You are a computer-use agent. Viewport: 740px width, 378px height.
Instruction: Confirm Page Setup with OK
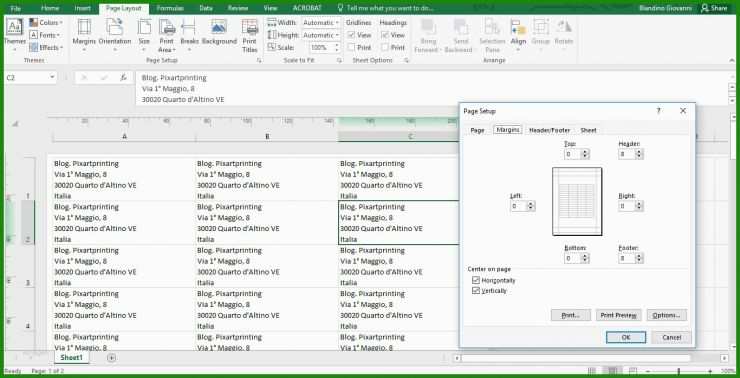[x=626, y=337]
